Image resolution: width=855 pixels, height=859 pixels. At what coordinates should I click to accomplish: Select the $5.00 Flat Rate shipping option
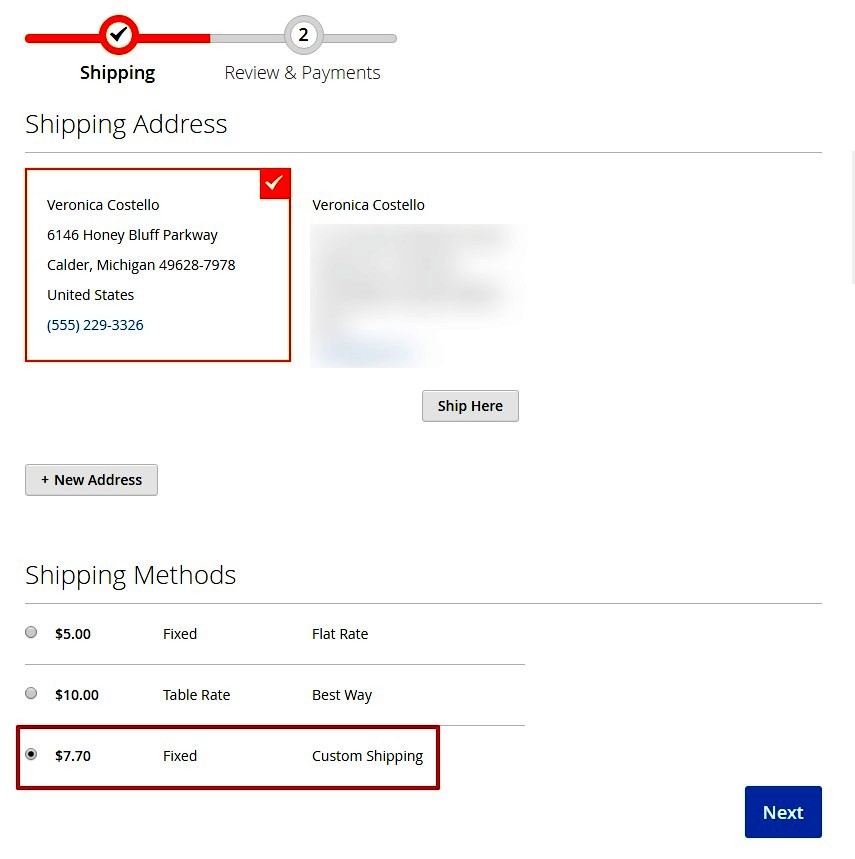pyautogui.click(x=31, y=632)
